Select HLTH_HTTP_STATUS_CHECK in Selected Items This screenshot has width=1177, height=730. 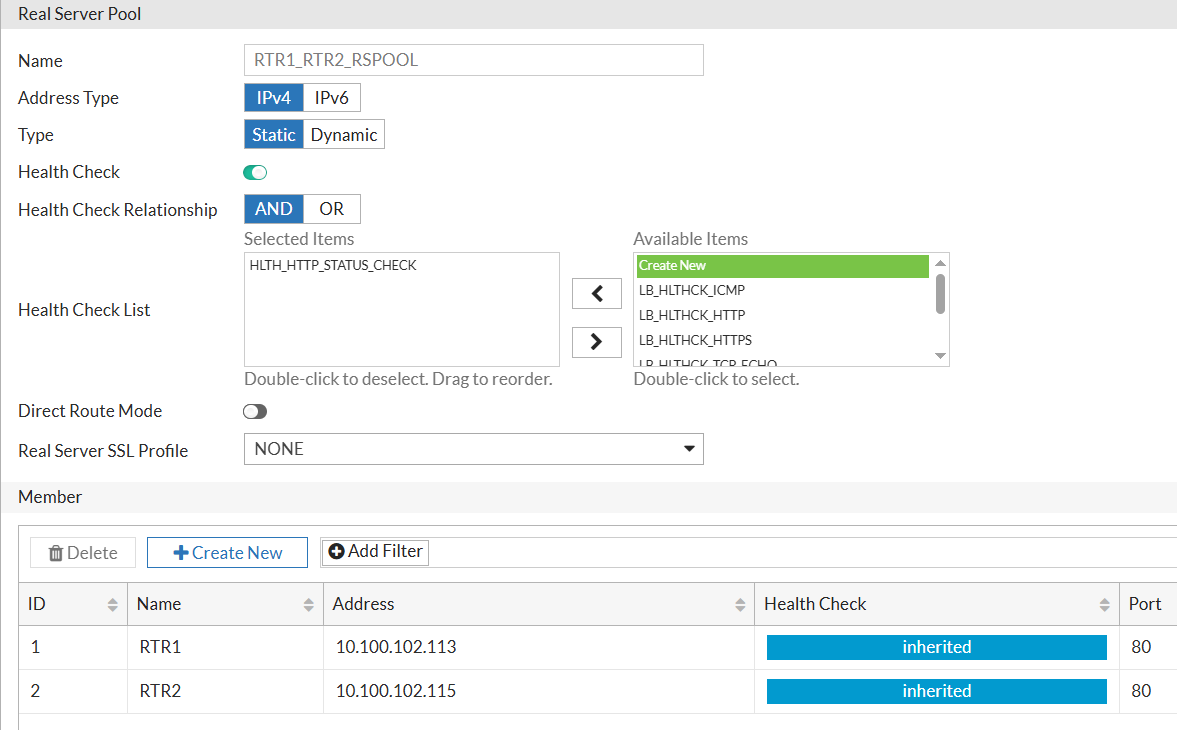coord(333,266)
